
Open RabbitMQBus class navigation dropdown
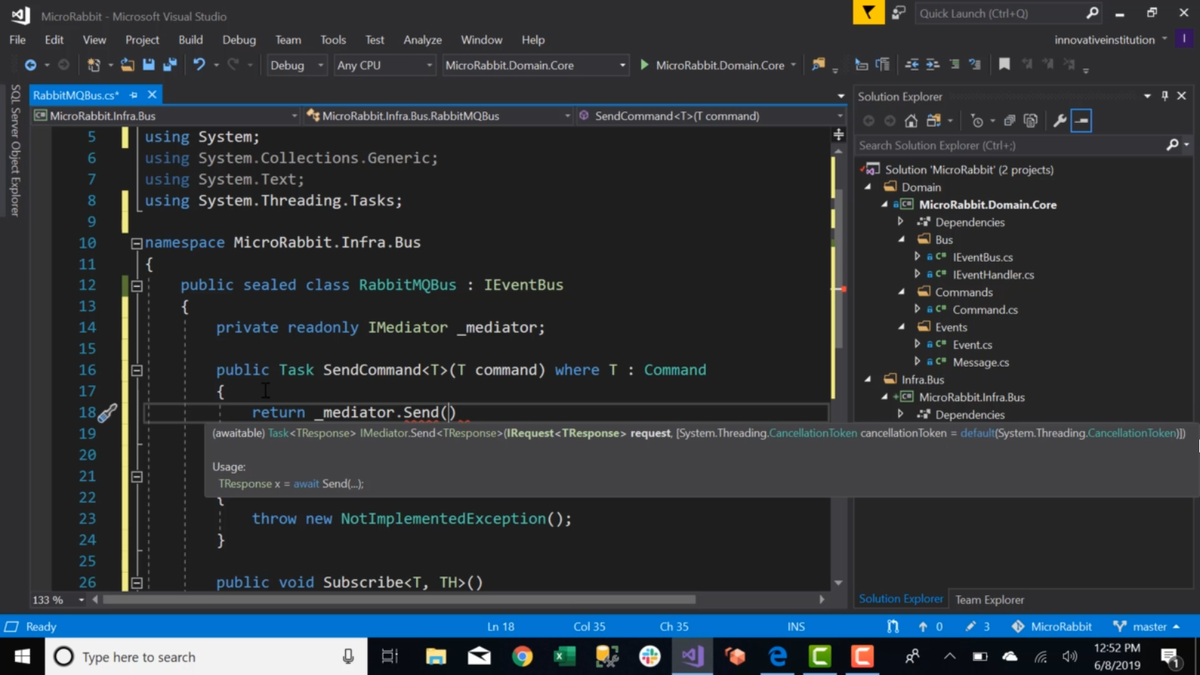coord(438,116)
